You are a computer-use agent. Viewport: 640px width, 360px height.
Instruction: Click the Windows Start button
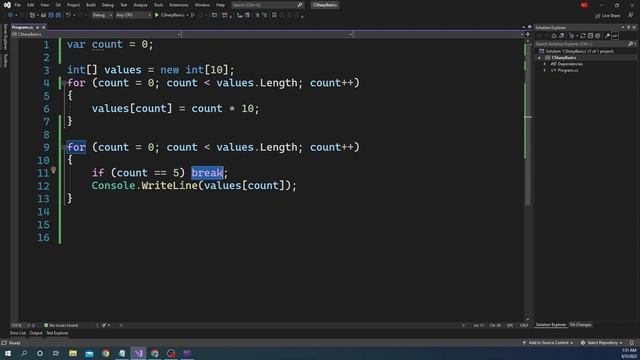tap(8, 353)
